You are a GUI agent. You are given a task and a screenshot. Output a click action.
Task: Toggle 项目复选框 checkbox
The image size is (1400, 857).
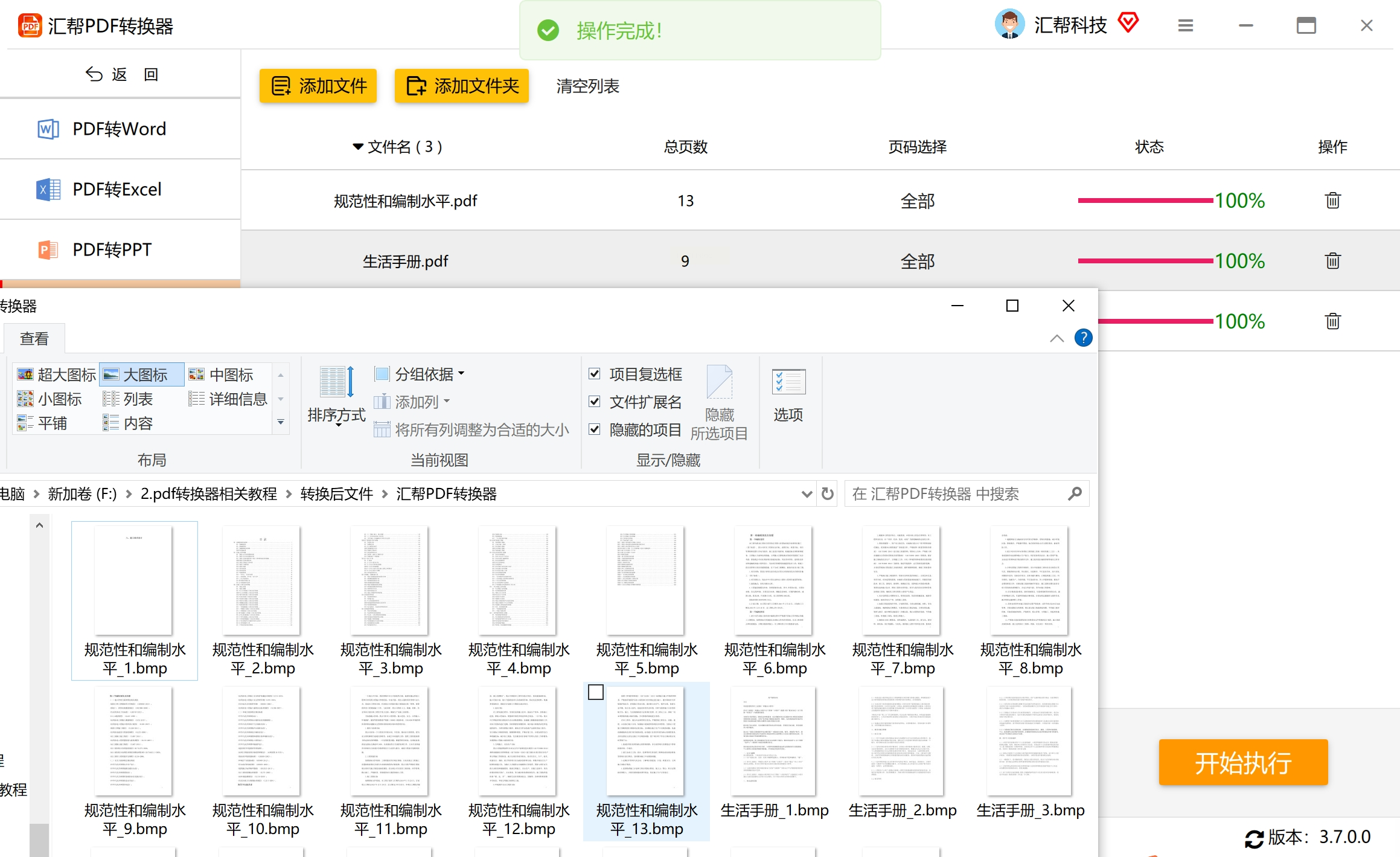pos(595,374)
